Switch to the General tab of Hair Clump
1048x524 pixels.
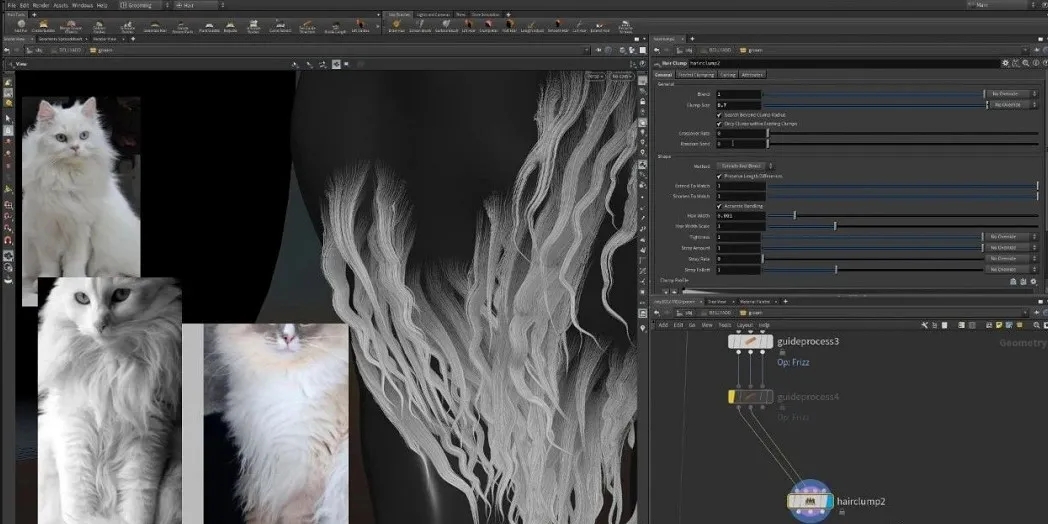tap(663, 75)
